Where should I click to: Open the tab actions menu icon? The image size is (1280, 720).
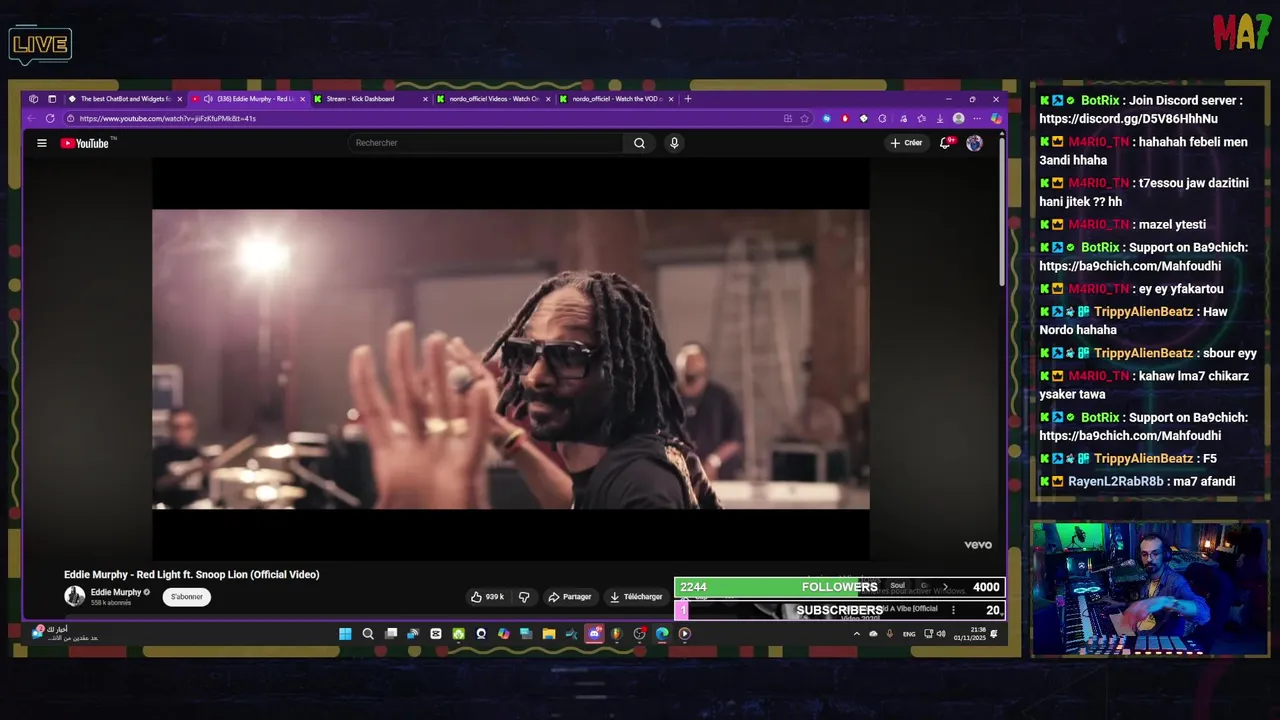tap(50, 99)
